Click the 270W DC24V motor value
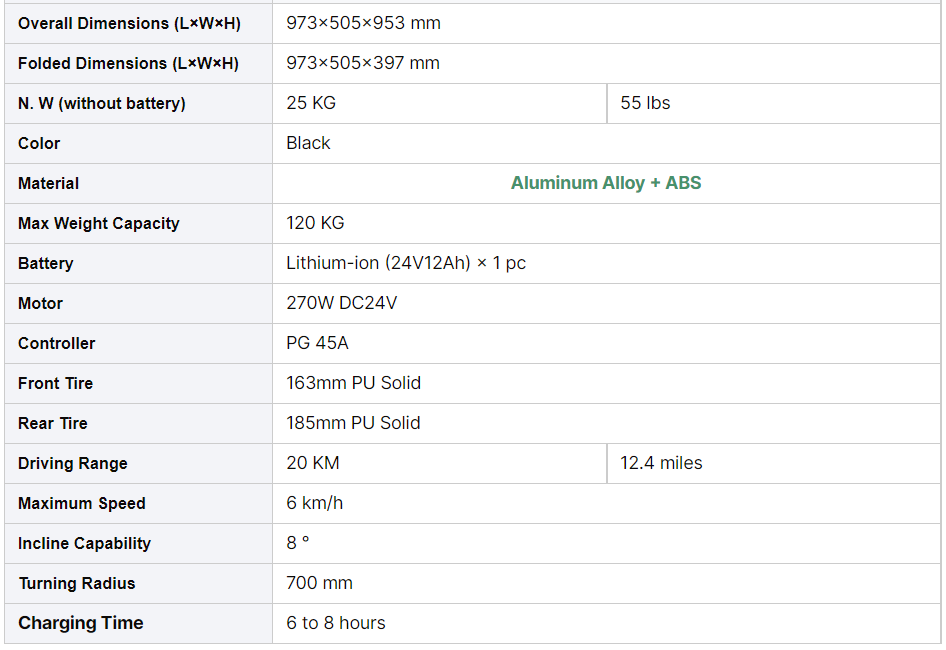 (341, 303)
